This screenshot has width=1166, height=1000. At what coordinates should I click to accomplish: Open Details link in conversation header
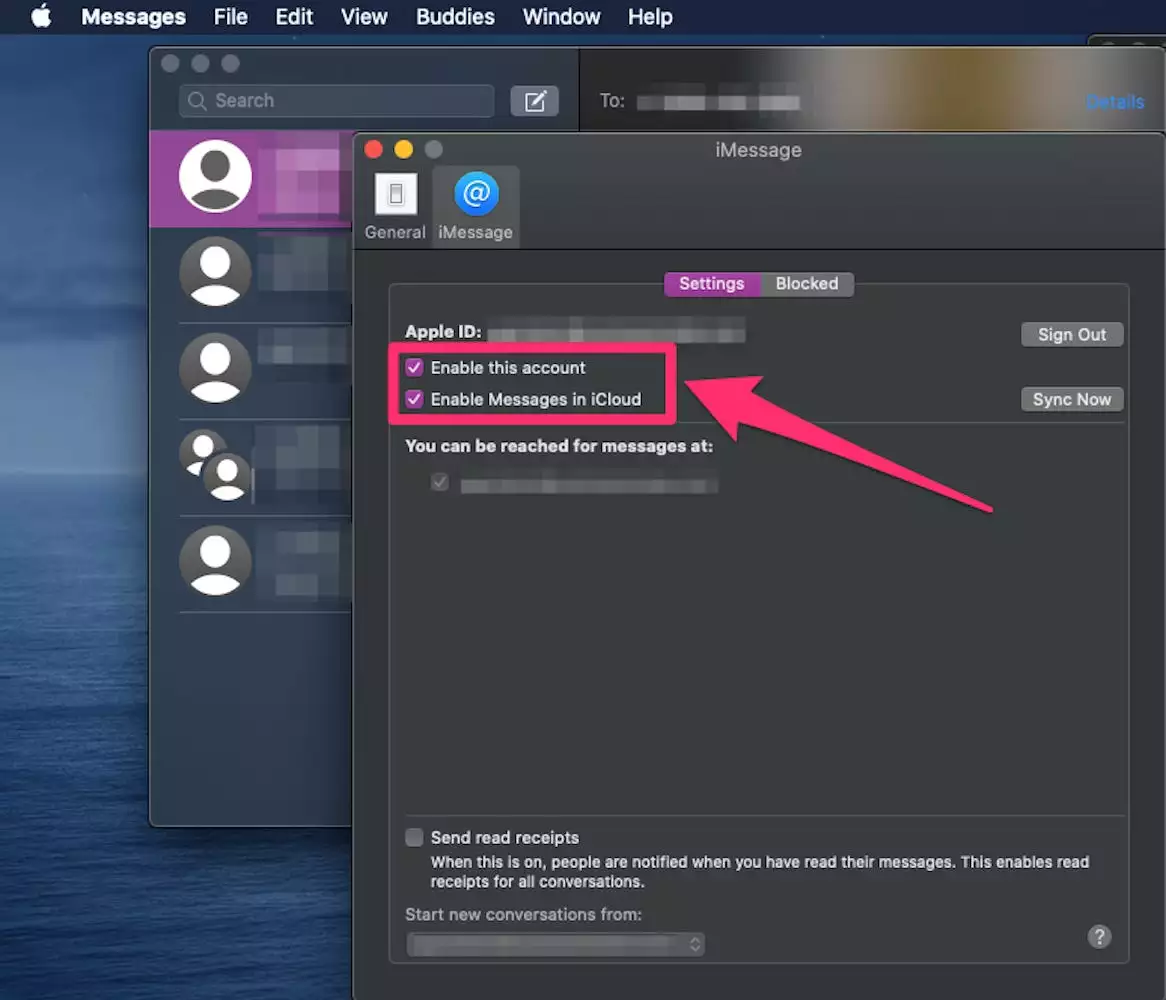1114,102
